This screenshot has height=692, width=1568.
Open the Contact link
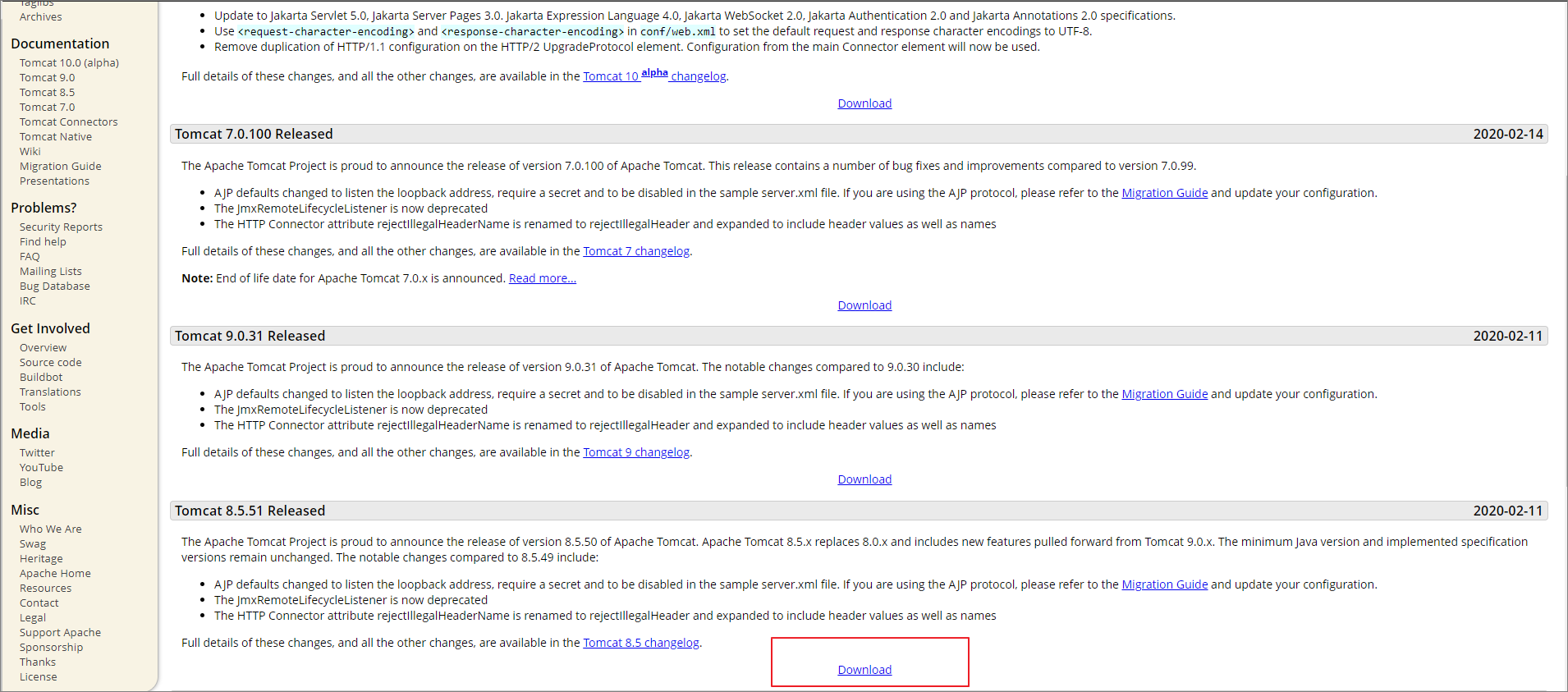coord(39,603)
